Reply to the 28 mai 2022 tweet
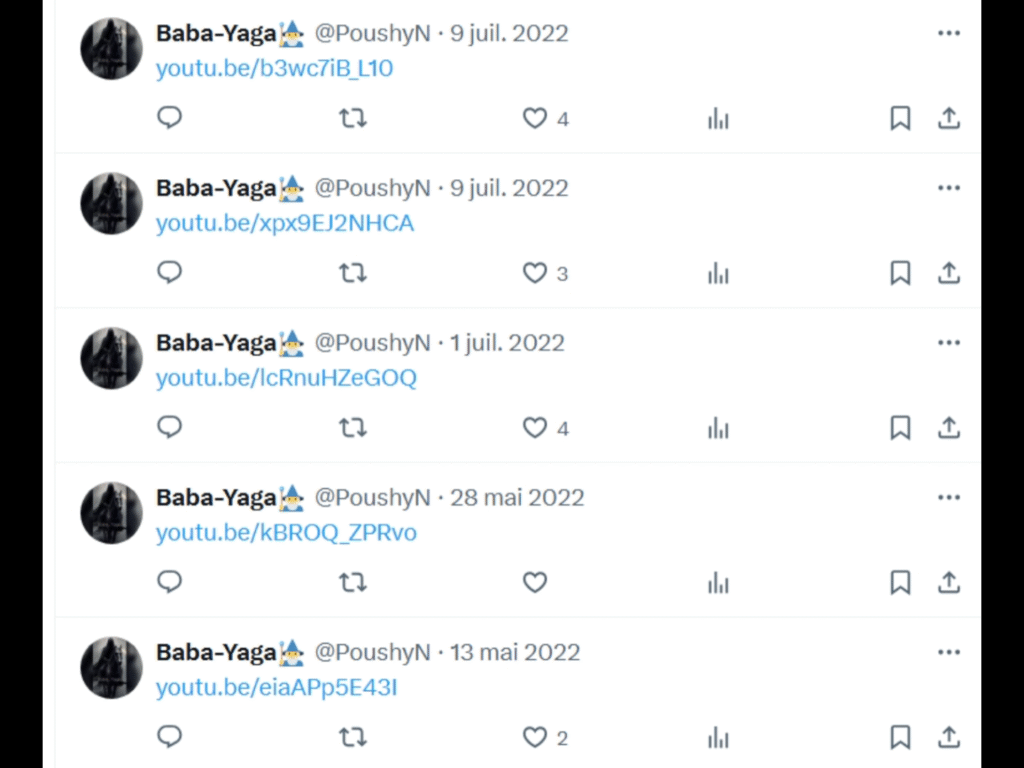Image resolution: width=1024 pixels, height=768 pixels. (x=170, y=582)
